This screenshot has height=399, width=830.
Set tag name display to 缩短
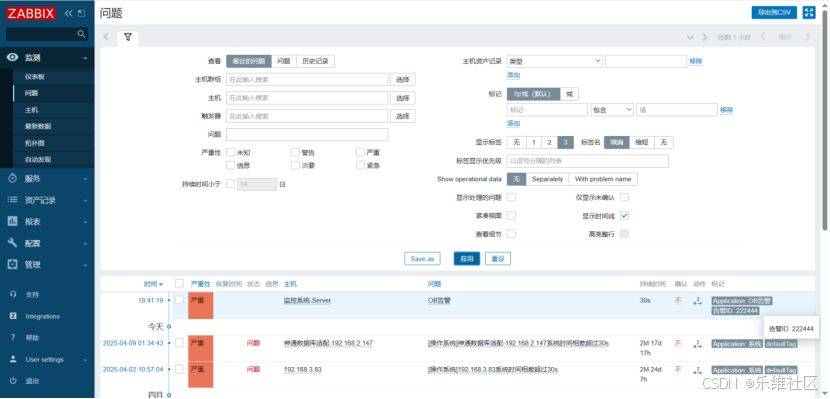[642, 142]
